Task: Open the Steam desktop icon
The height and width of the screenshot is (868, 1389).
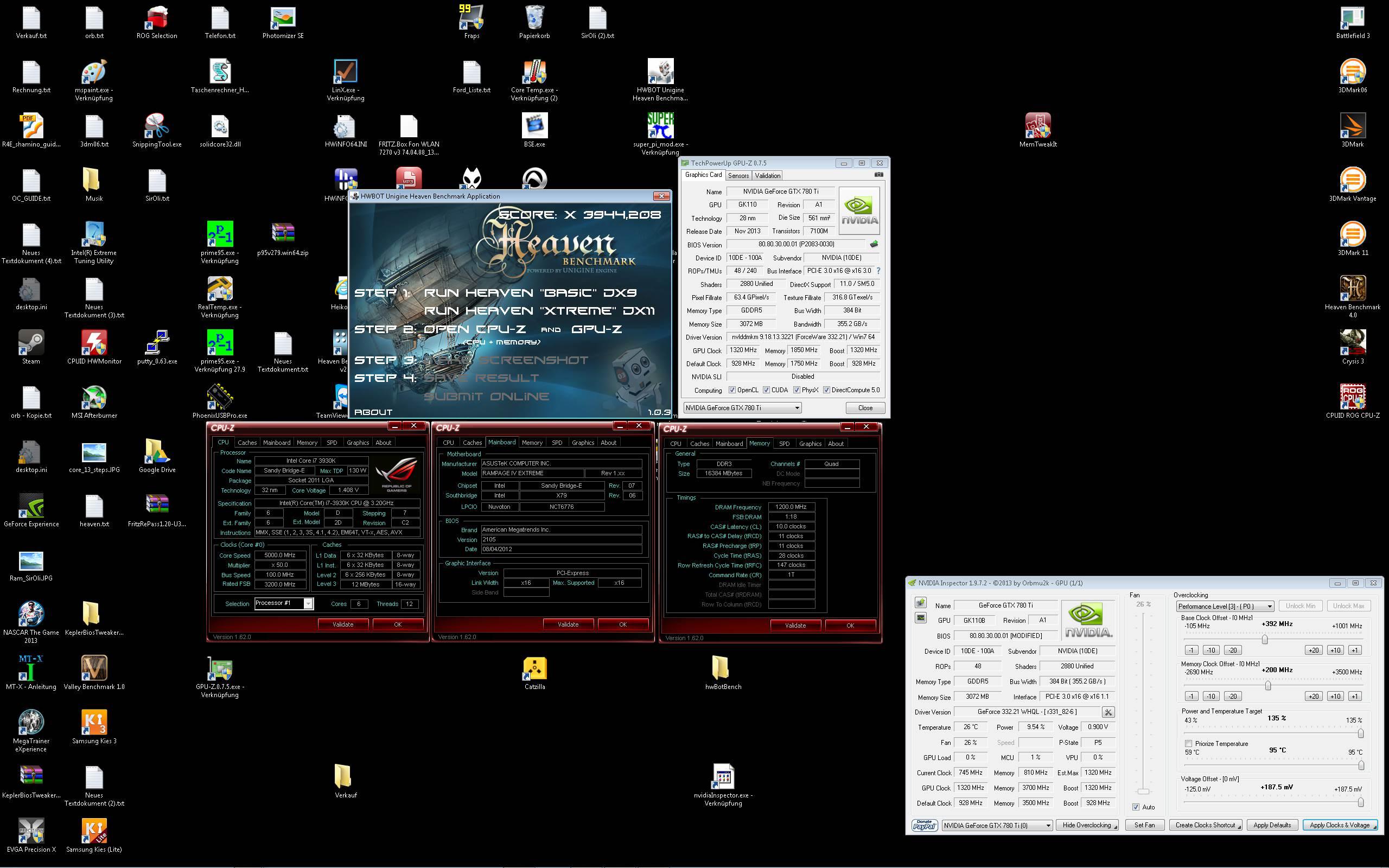Action: [x=31, y=348]
